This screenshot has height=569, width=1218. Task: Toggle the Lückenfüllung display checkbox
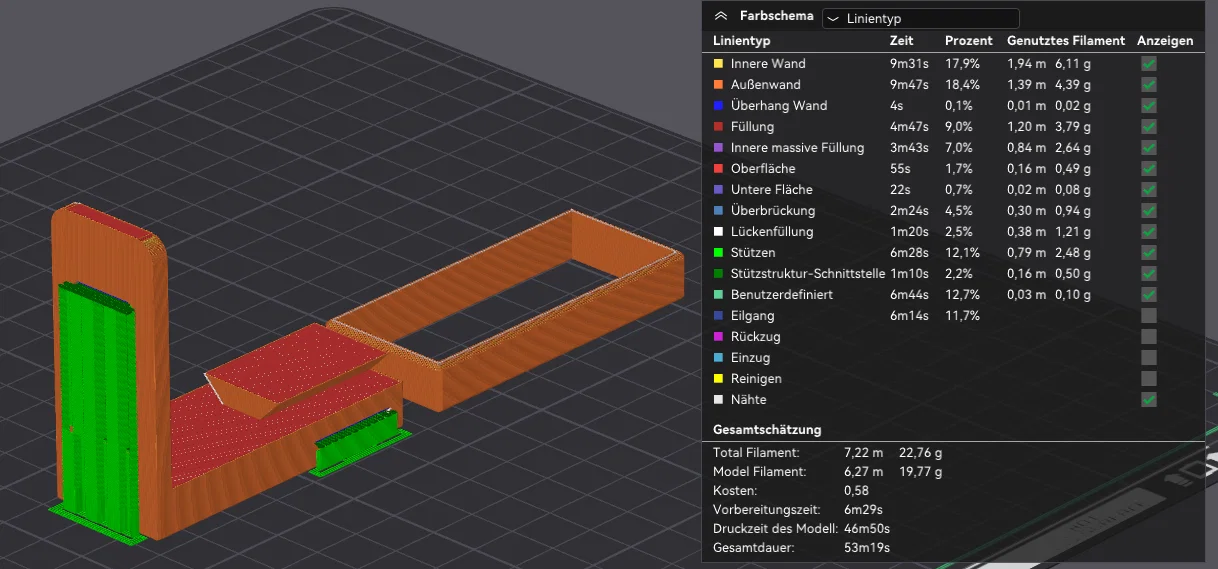[x=1149, y=231]
